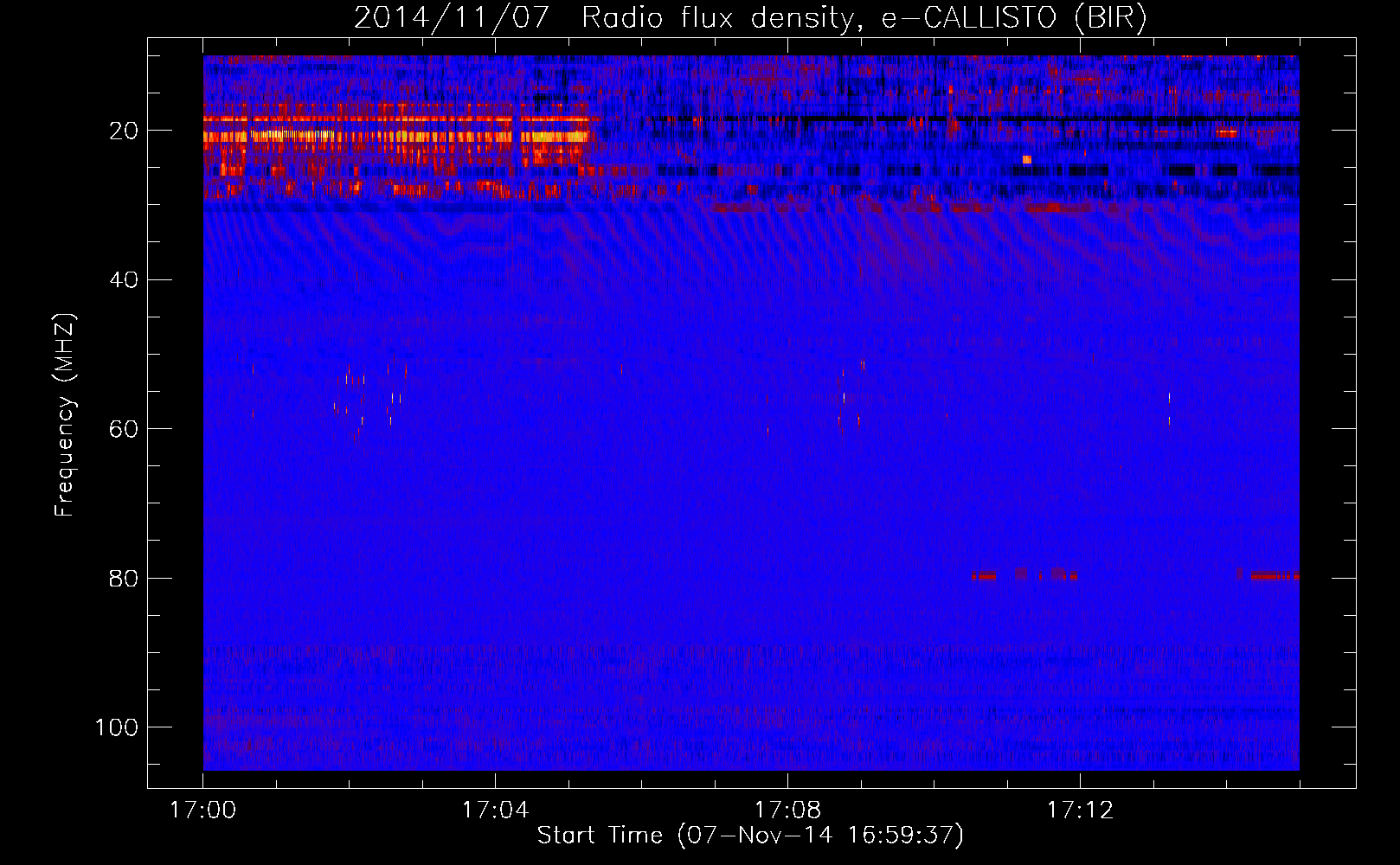Click the 'Start Time (07-Nov-14 16:59:37)' label

[750, 836]
